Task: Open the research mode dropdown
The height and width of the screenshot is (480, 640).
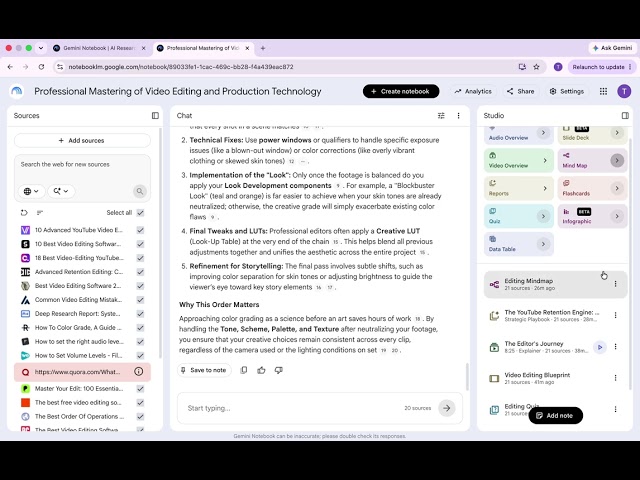Action: [61, 191]
